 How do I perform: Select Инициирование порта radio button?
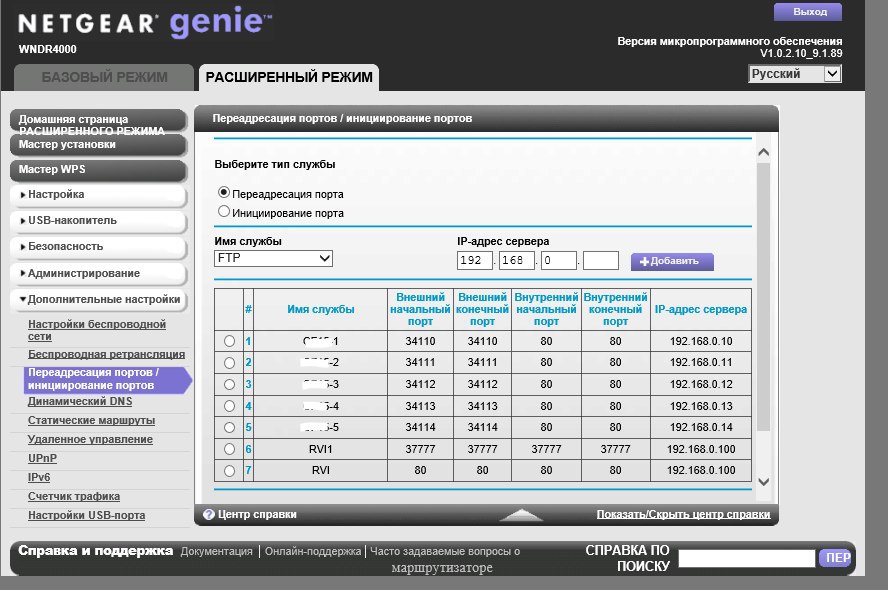tap(224, 212)
